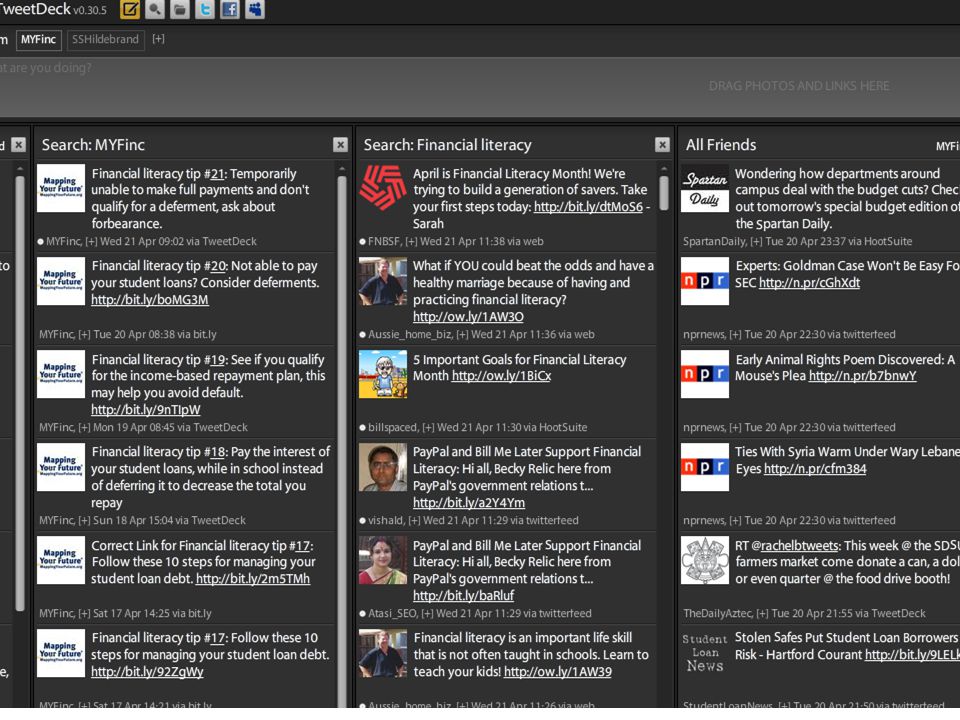
Task: Click TheDailyAztec emblem avatar
Action: [x=705, y=560]
